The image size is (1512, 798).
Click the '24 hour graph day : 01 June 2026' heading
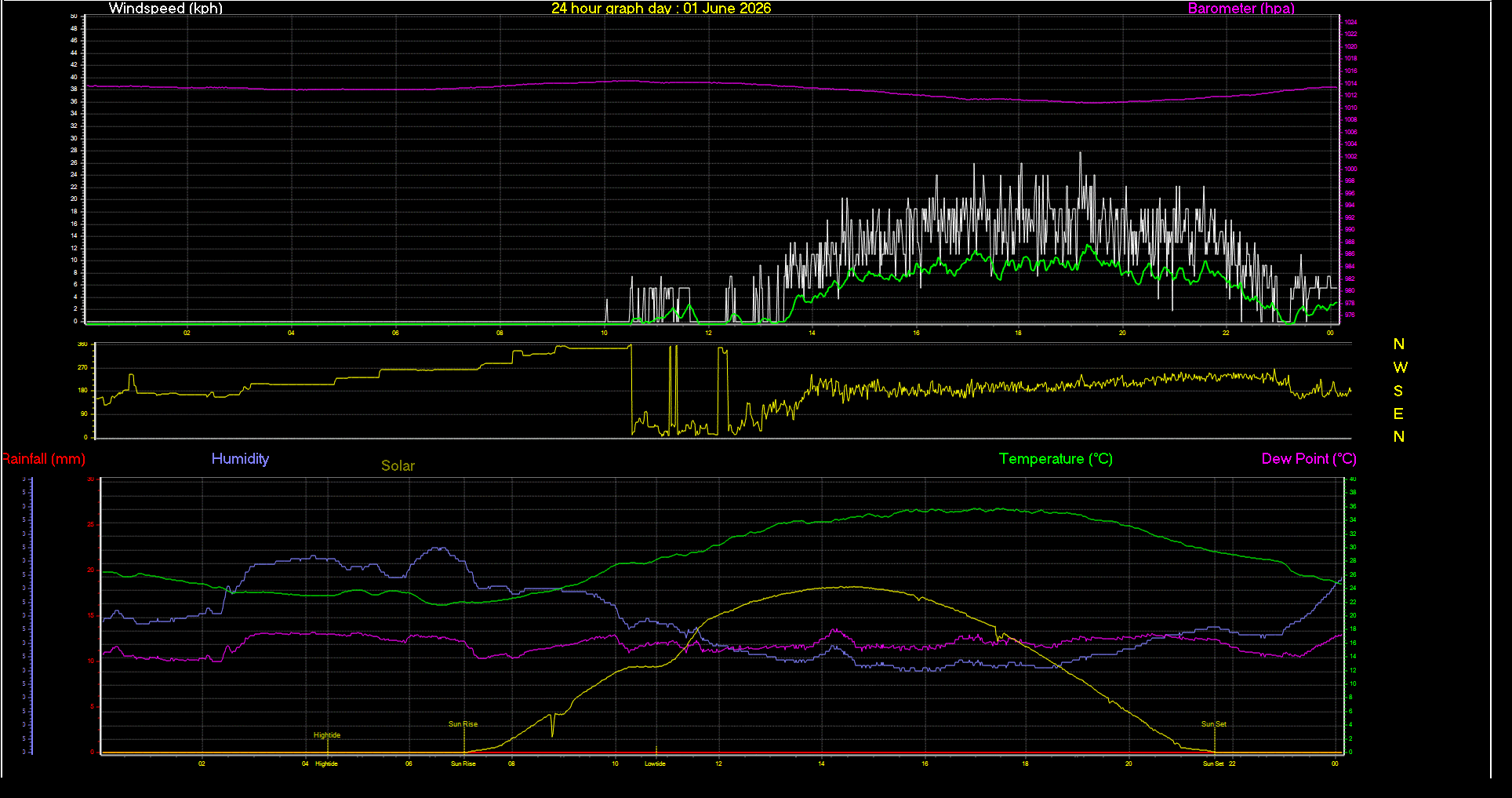(x=661, y=9)
